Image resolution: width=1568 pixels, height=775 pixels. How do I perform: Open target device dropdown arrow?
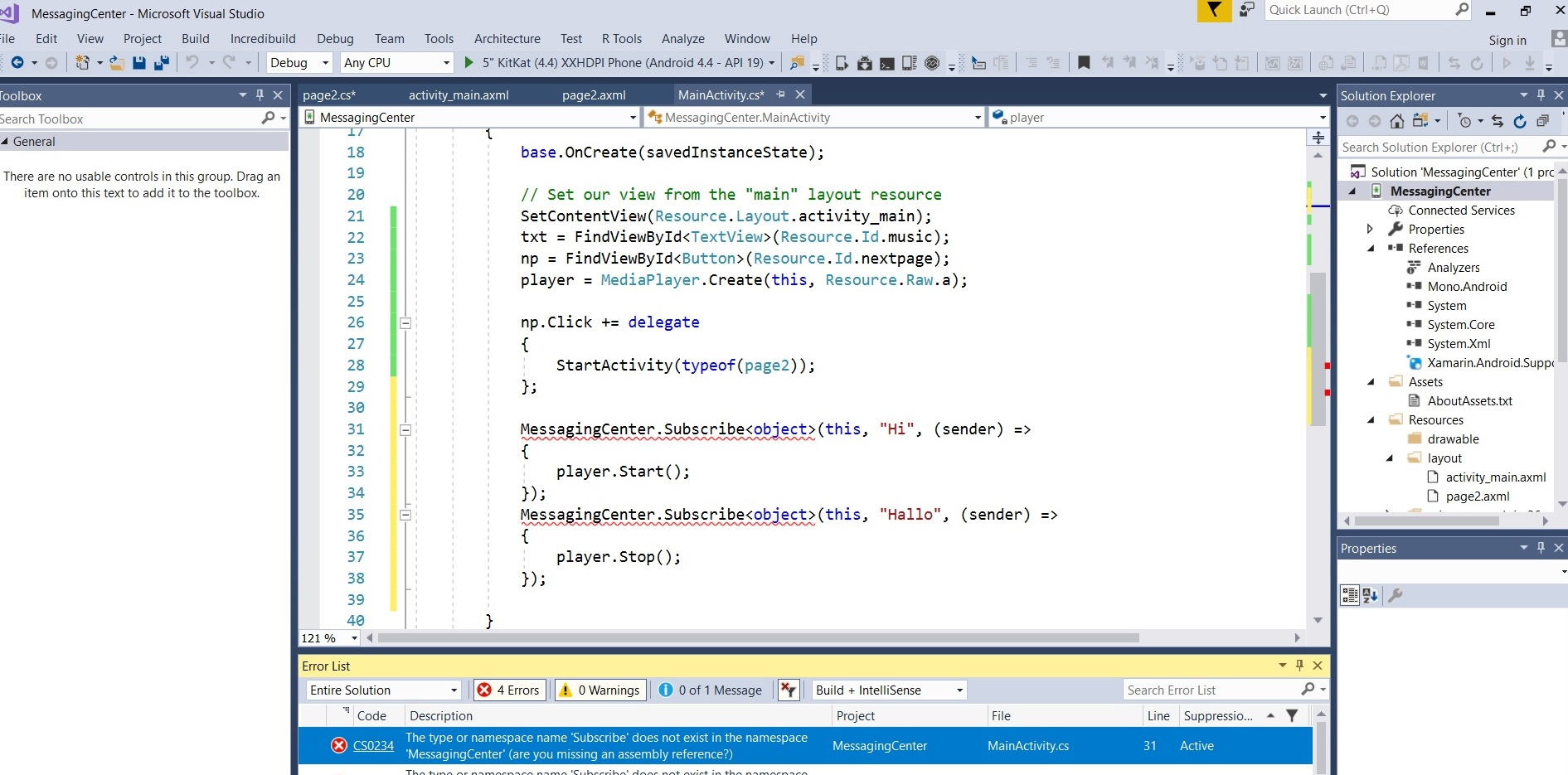tap(772, 62)
